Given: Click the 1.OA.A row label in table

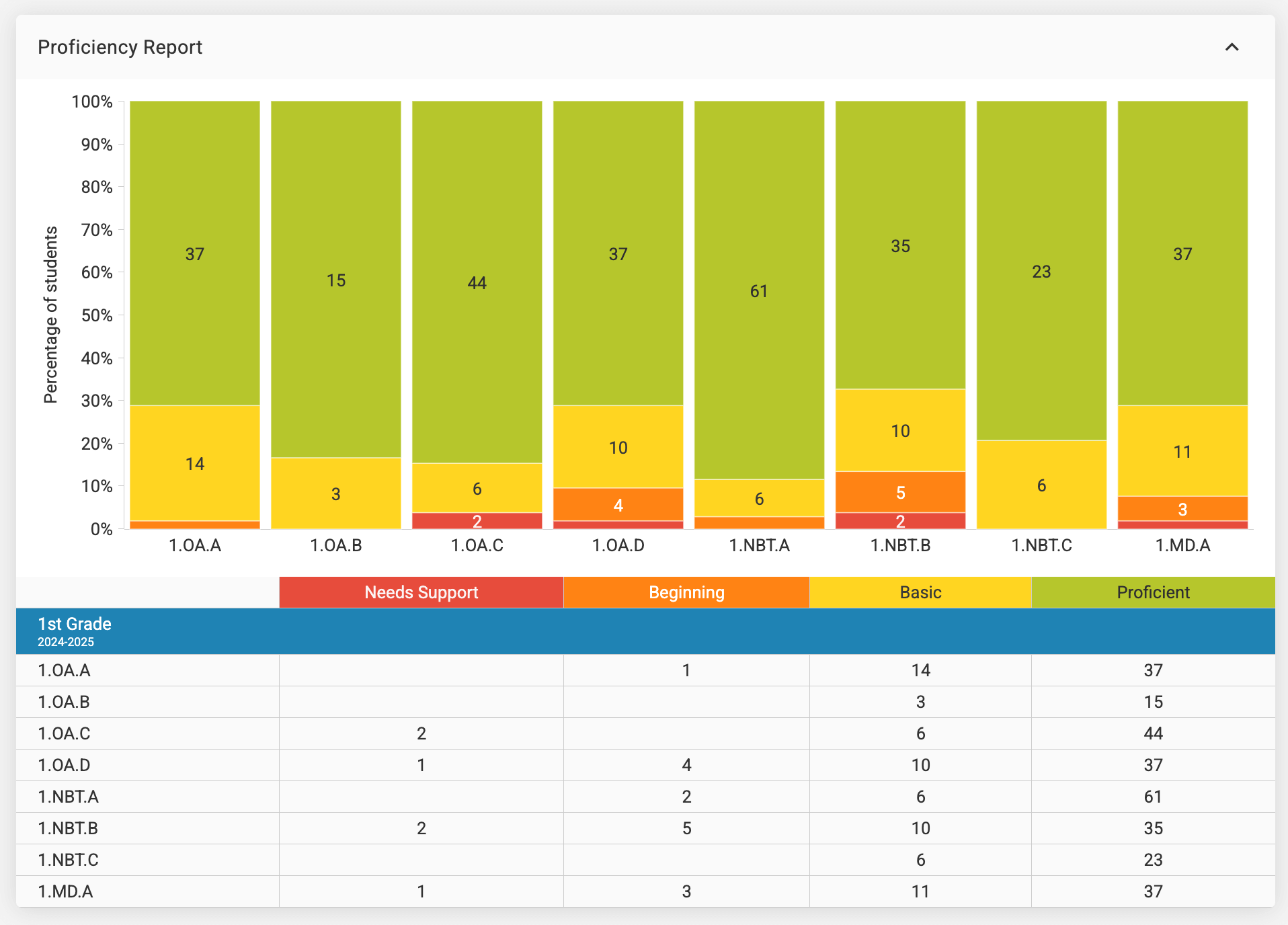Looking at the screenshot, I should (64, 670).
